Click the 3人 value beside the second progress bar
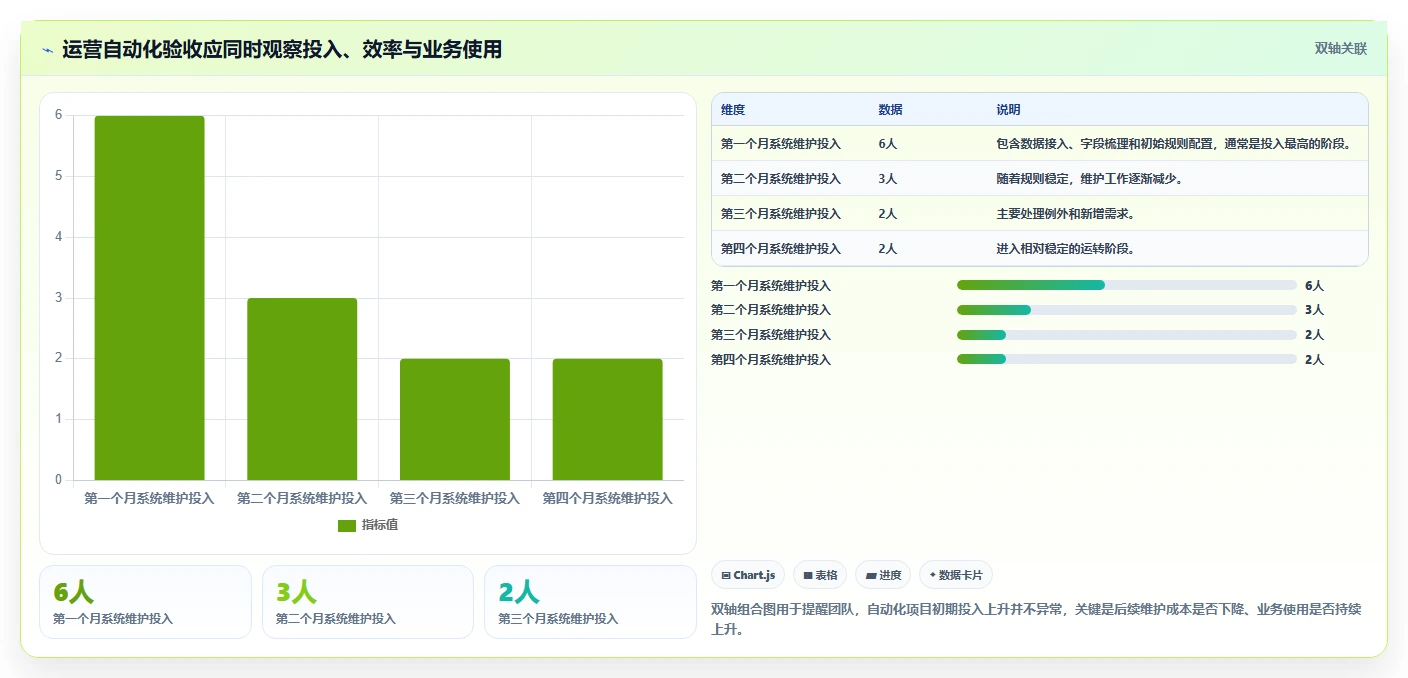 [1314, 310]
